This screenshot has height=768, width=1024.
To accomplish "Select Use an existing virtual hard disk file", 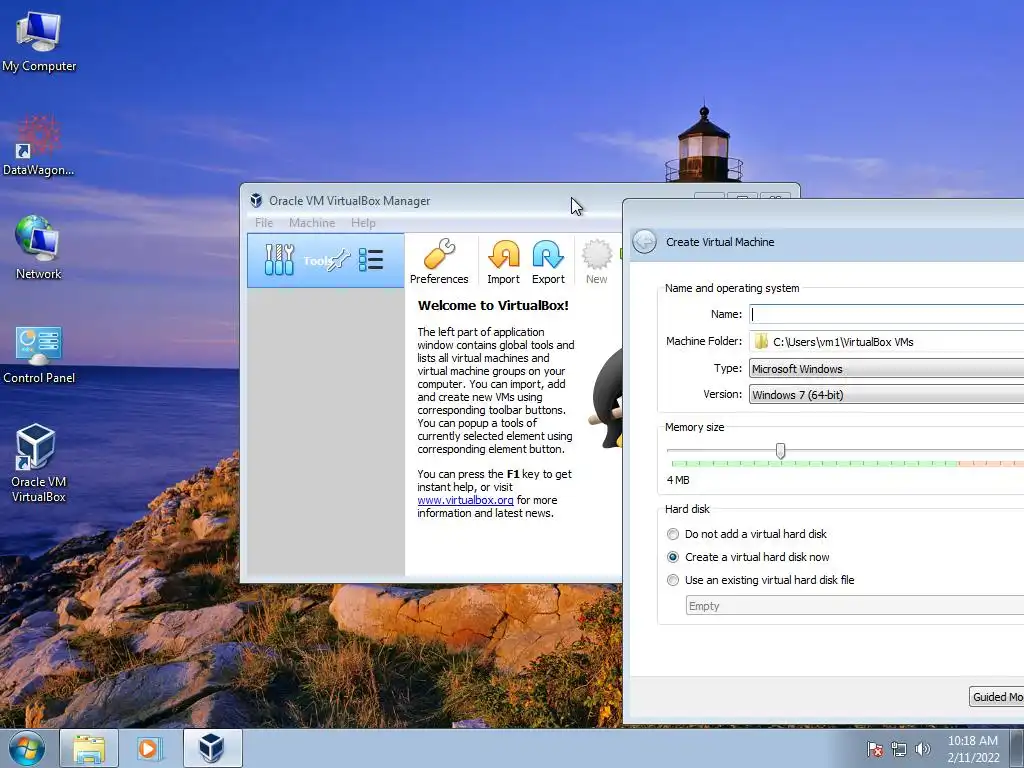I will coord(760,580).
